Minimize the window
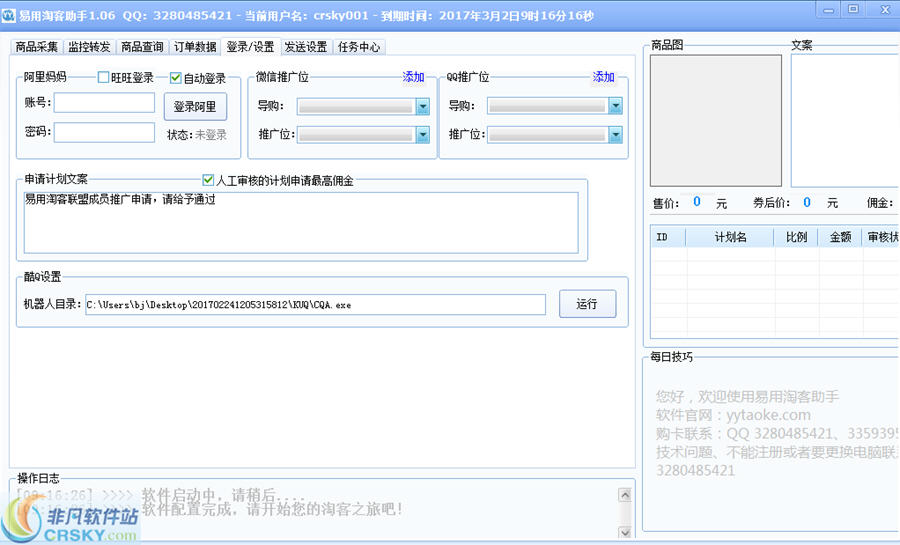 [828, 10]
